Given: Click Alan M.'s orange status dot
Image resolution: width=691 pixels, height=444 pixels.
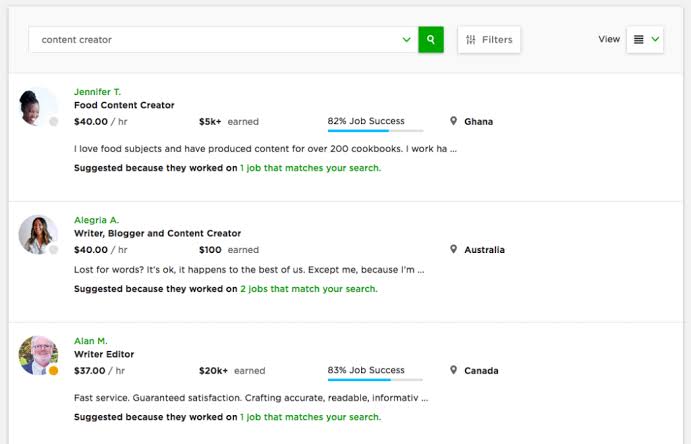Looking at the screenshot, I should (53, 370).
